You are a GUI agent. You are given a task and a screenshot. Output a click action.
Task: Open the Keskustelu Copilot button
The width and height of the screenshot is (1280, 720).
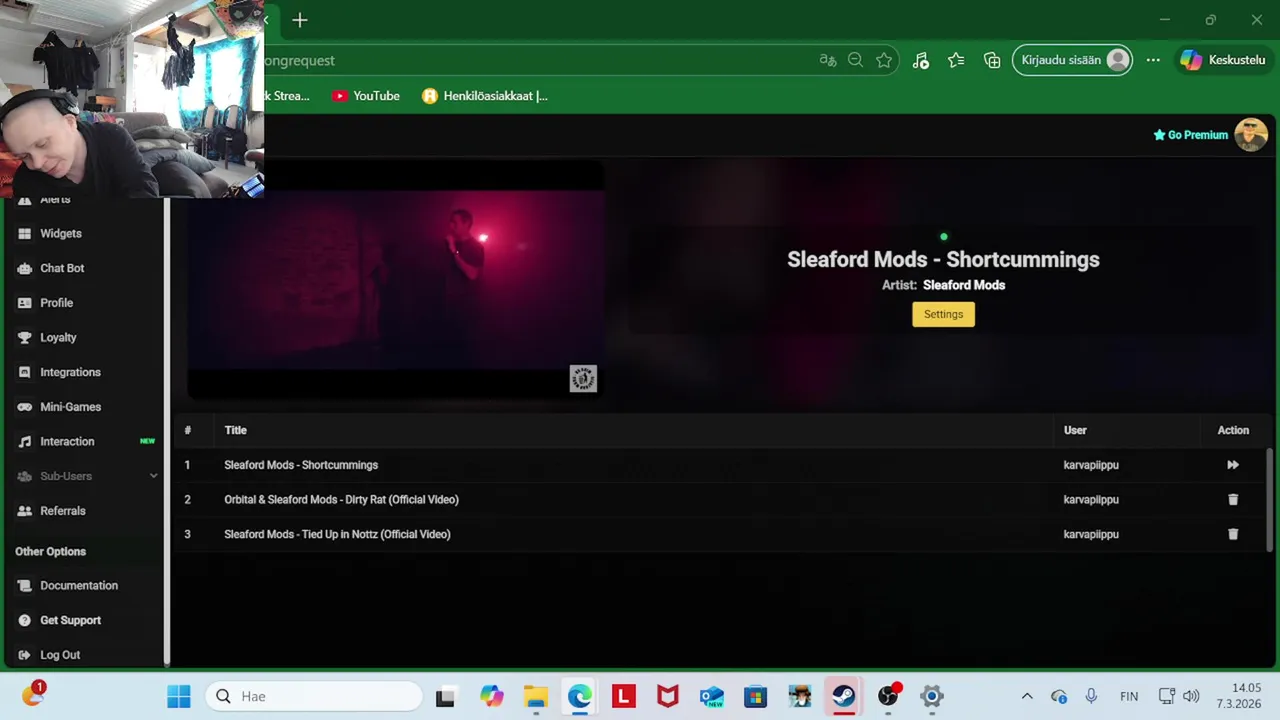pyautogui.click(x=1223, y=60)
